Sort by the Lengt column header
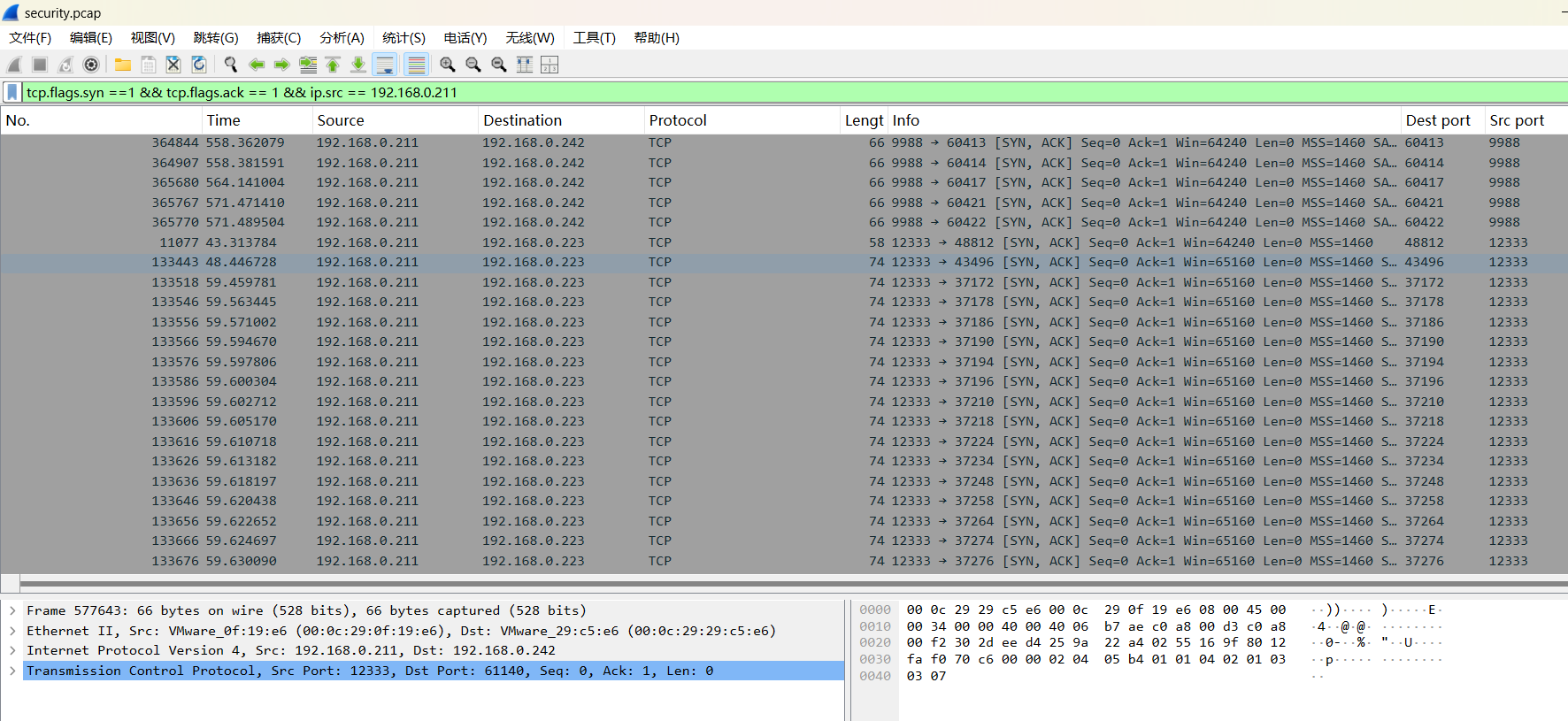The image size is (1568, 721). pyautogui.click(x=864, y=120)
